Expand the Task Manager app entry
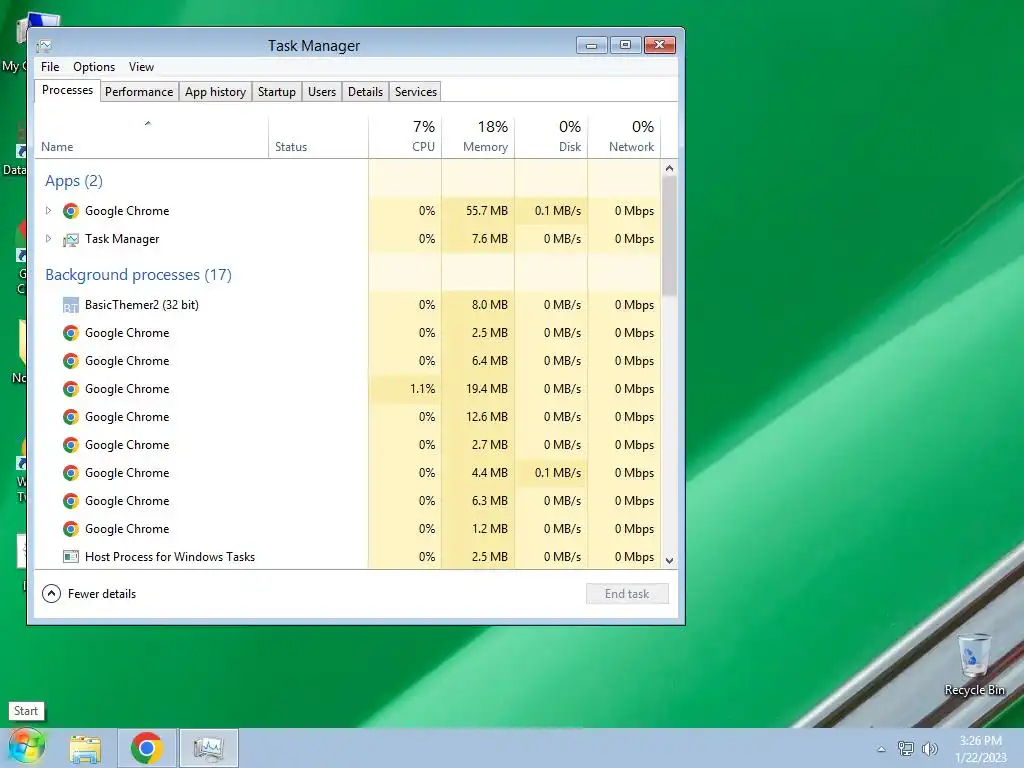This screenshot has width=1024, height=768. click(x=48, y=239)
